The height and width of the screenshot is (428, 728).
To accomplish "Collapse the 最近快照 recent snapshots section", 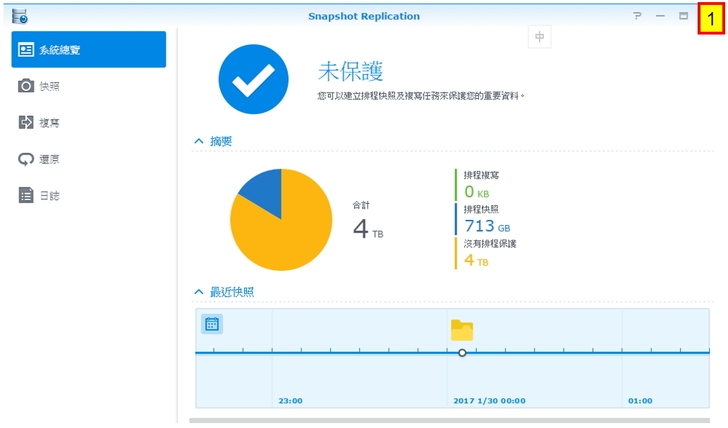I will [x=199, y=292].
